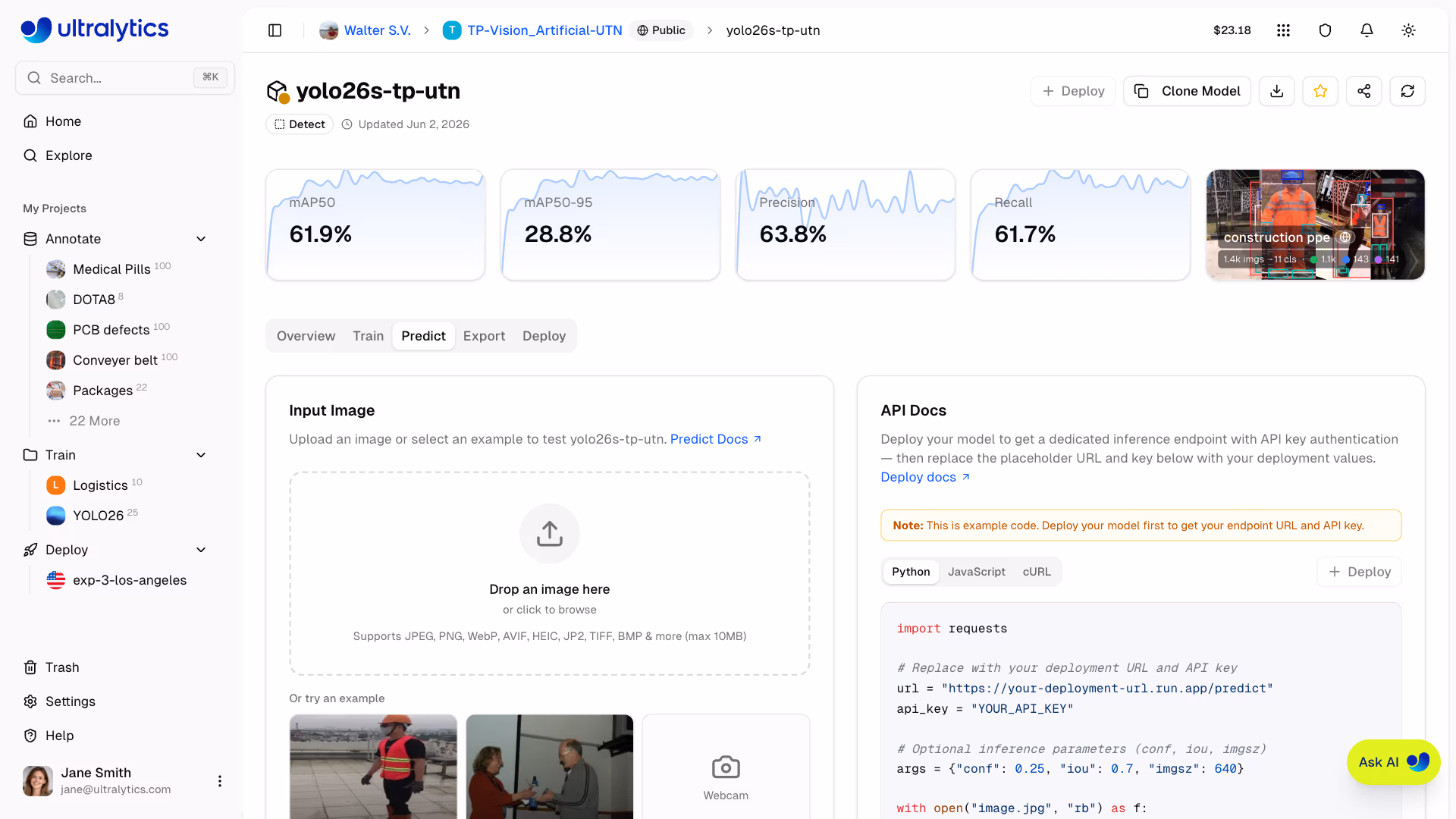The width and height of the screenshot is (1456, 819).
Task: Collapse the Train section chevron
Action: coord(201,455)
